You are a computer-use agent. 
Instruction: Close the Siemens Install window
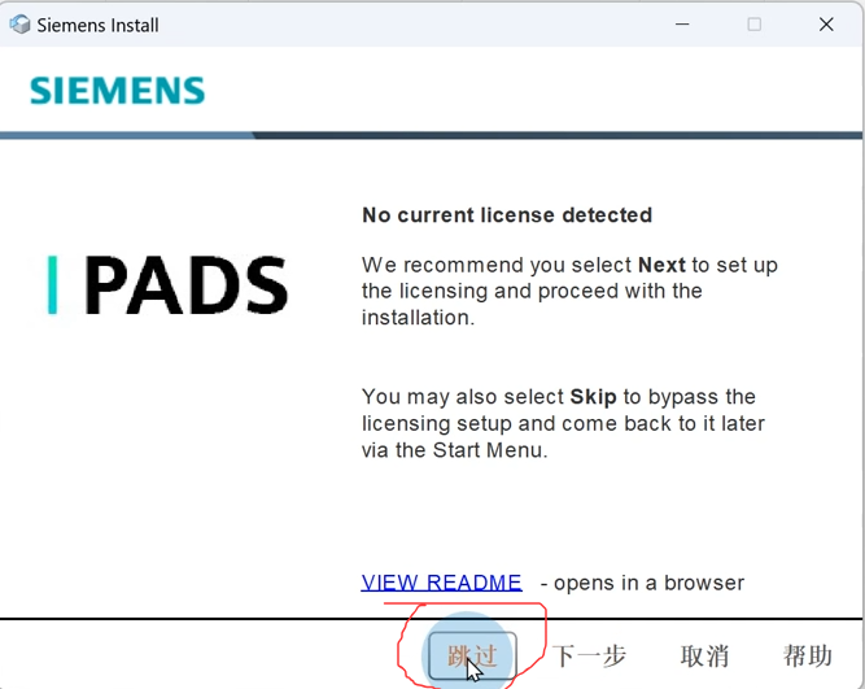pyautogui.click(x=826, y=24)
